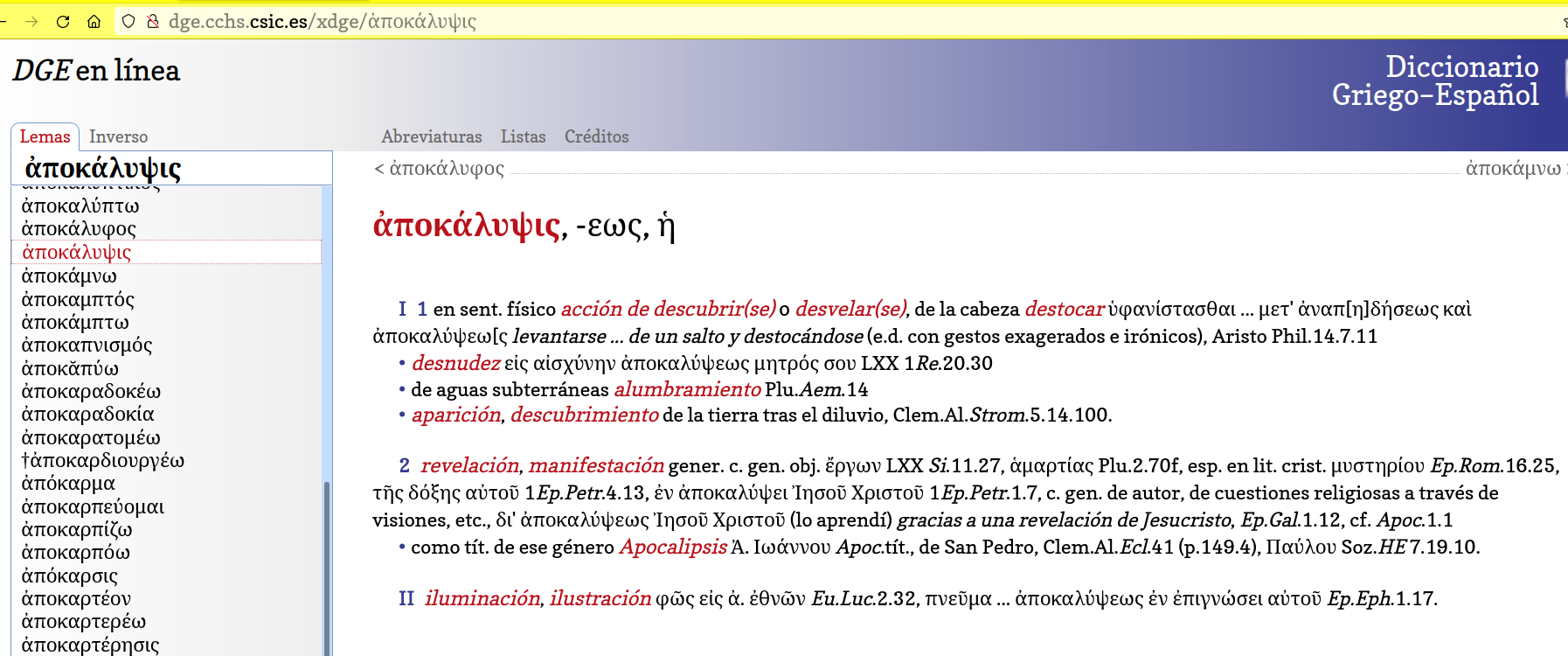Click the definition word 'revelación'
This screenshot has width=1568, height=656.
point(470,465)
